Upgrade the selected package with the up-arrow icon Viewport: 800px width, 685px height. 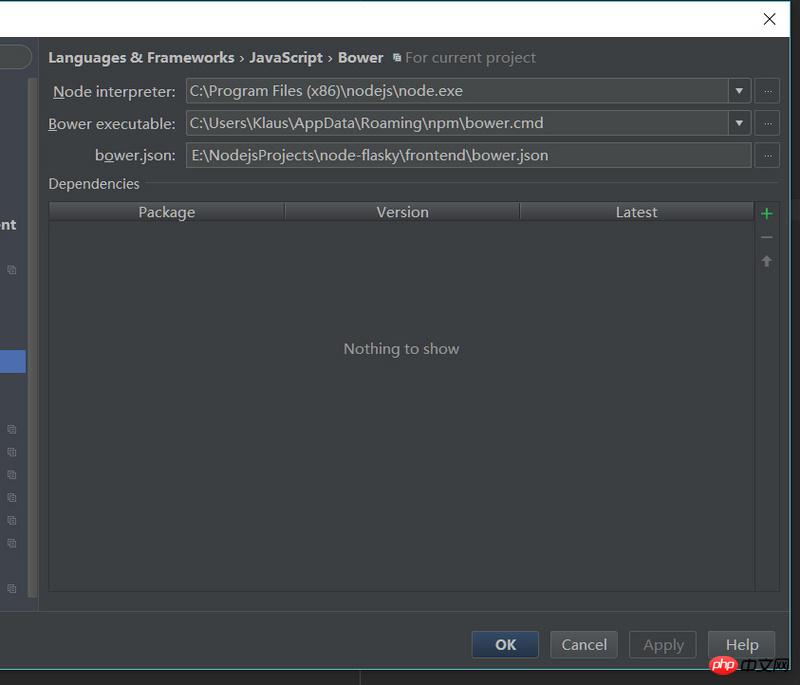(766, 261)
